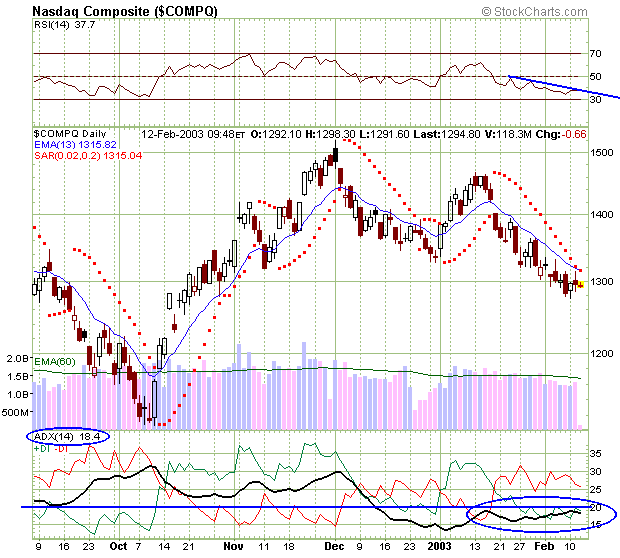Screen dimensions: 620x558
Task: Click the 30 level on RSI axis
Action: tap(595, 99)
